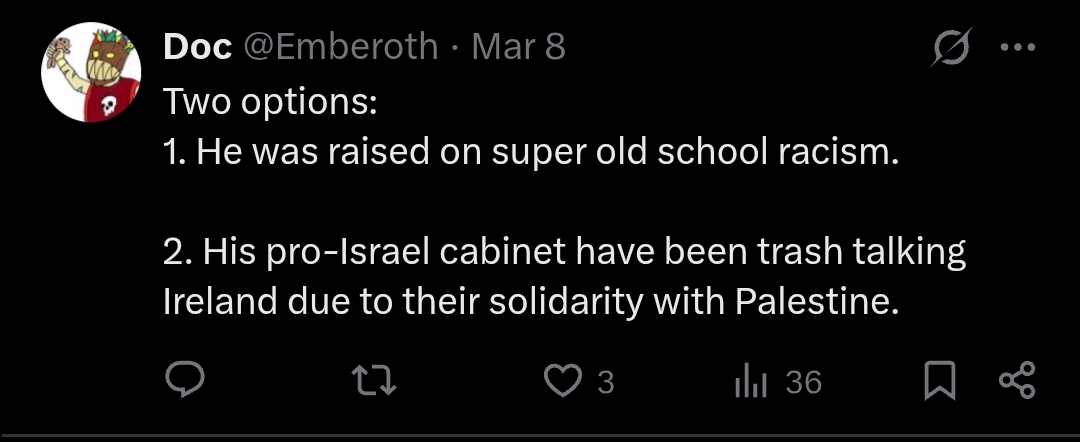Open the Grok explain-post icon
Viewport: 1080px width, 442px height.
pos(953,47)
